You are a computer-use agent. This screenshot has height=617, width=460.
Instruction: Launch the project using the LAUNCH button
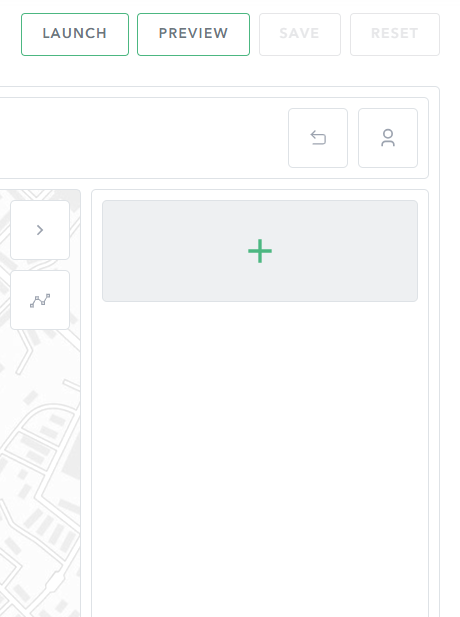click(x=75, y=34)
